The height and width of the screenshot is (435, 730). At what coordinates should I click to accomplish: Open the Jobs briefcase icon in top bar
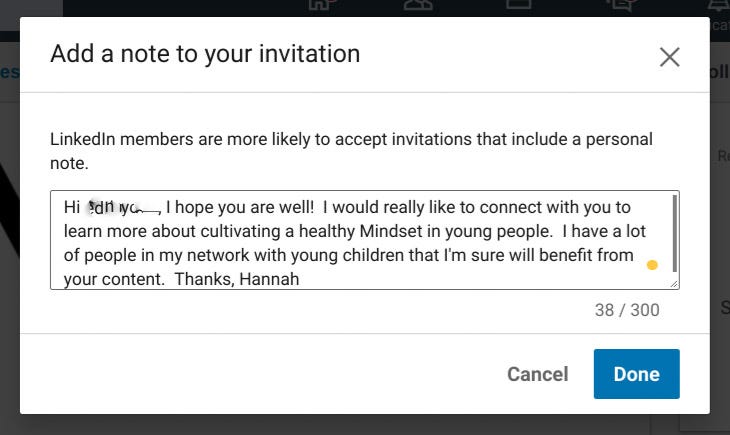(x=519, y=5)
